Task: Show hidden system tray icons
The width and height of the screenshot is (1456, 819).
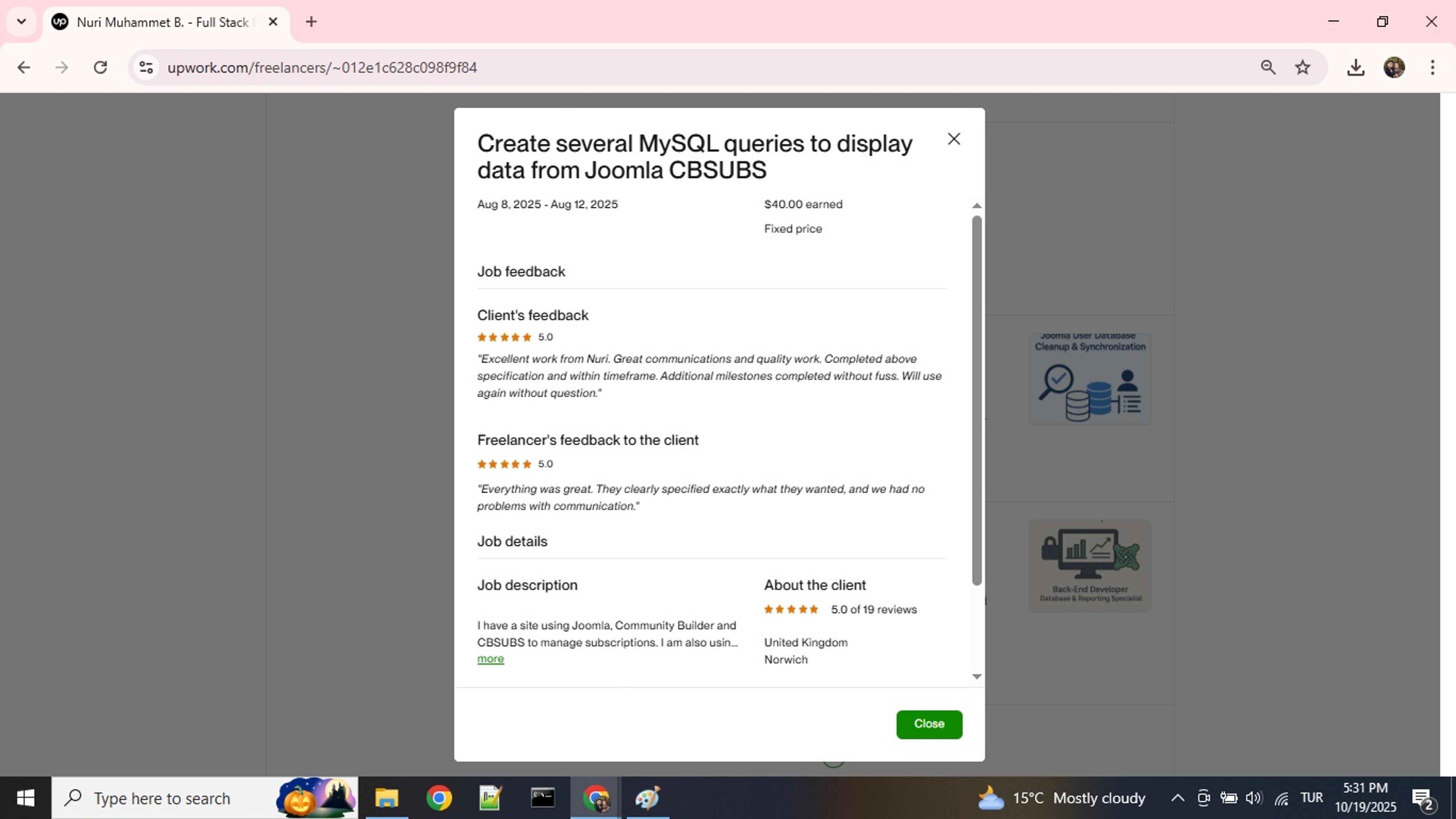Action: coord(1177,798)
